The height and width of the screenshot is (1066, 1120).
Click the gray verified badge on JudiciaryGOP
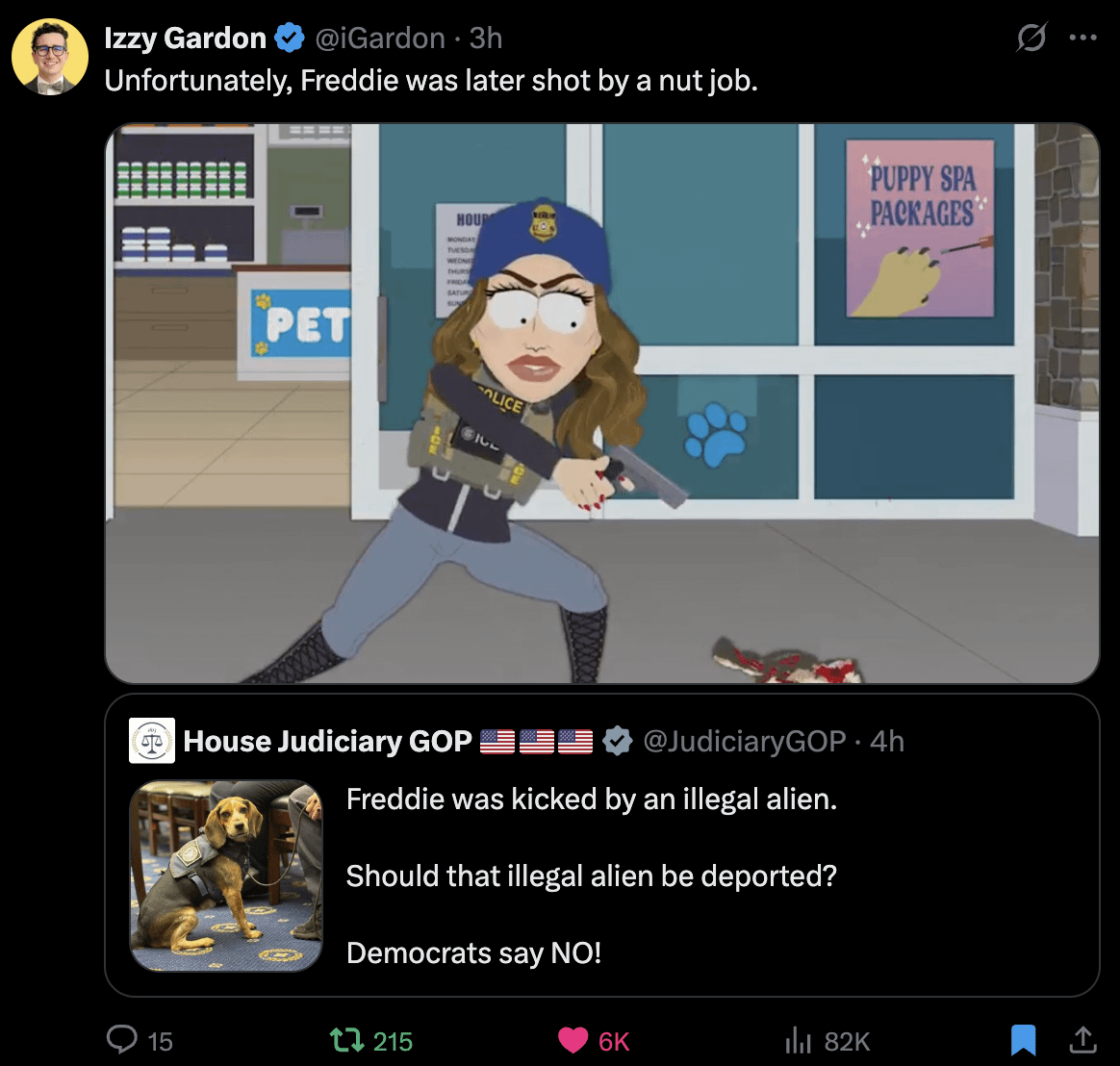tap(617, 741)
